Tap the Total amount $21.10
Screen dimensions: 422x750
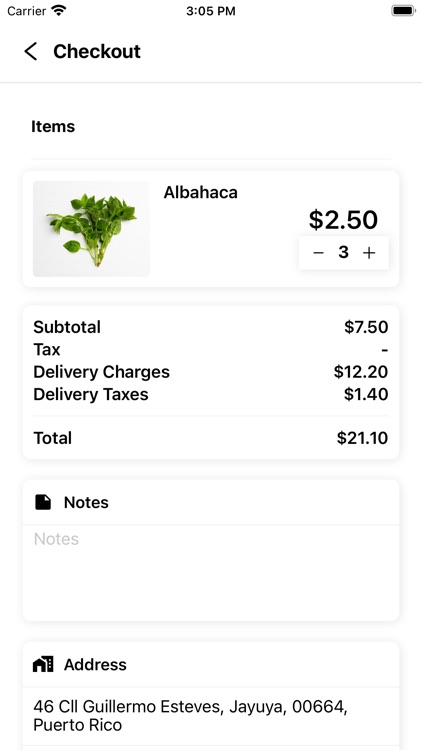click(x=362, y=438)
